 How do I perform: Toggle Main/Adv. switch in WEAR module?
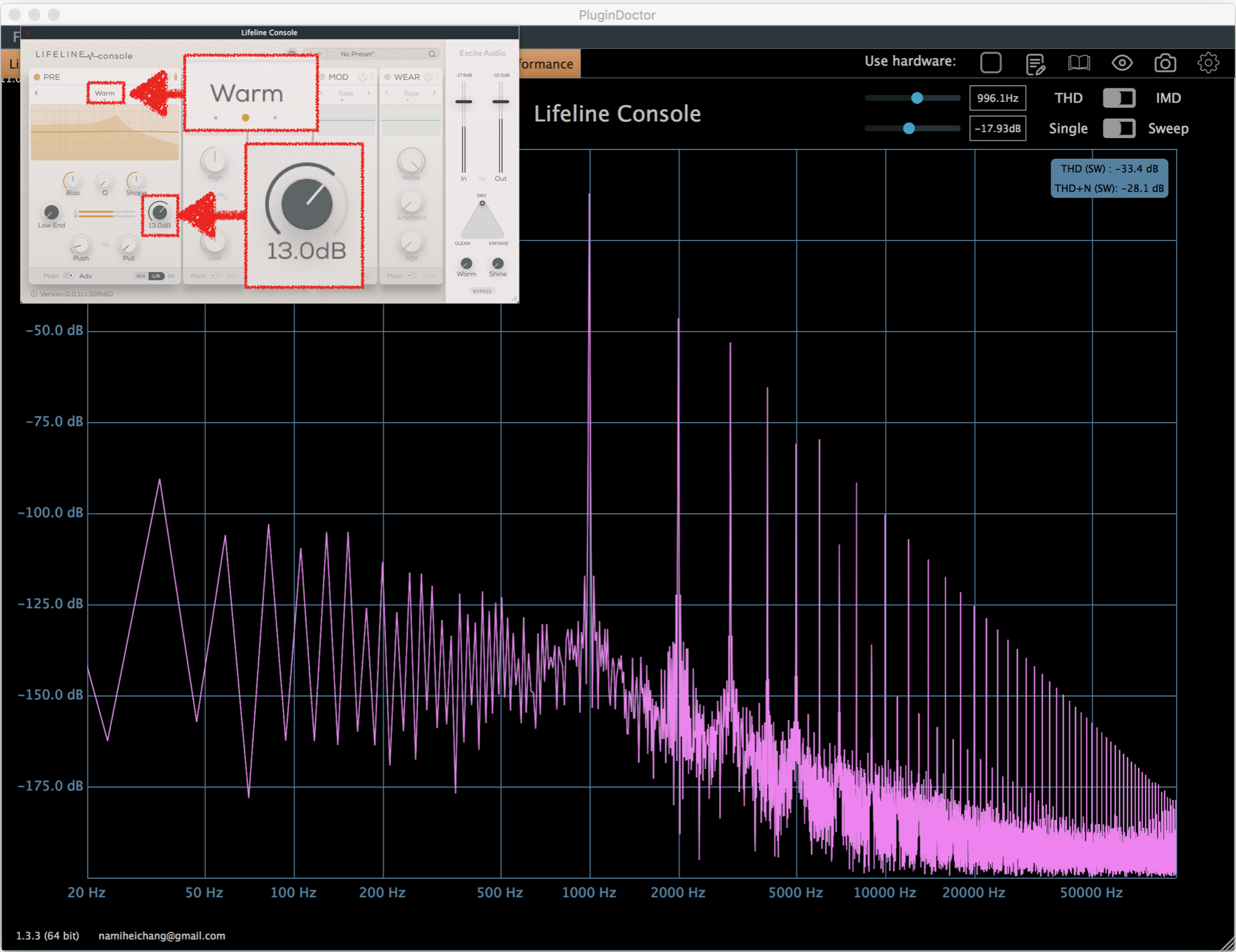pos(412,276)
